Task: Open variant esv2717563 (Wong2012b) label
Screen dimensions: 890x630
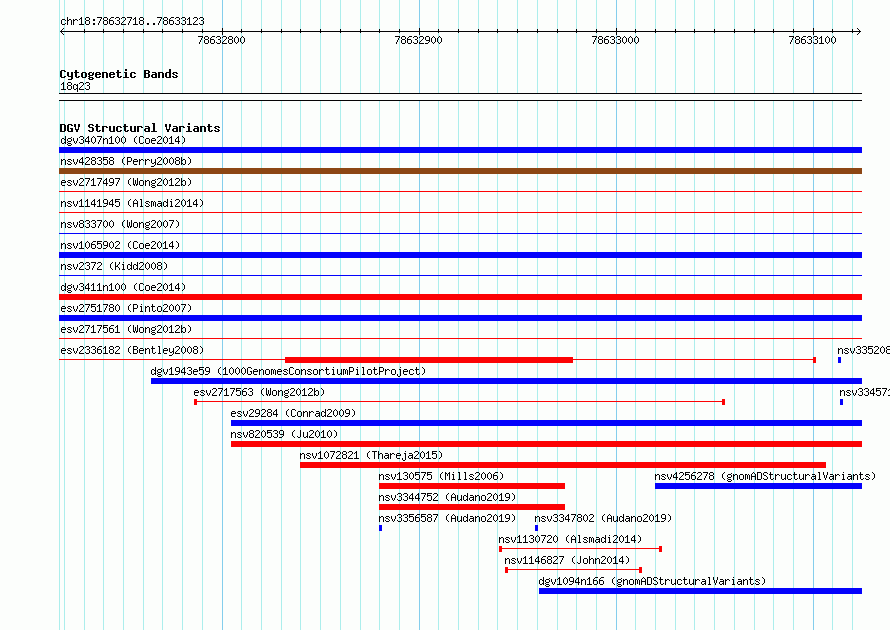Action: [x=259, y=392]
